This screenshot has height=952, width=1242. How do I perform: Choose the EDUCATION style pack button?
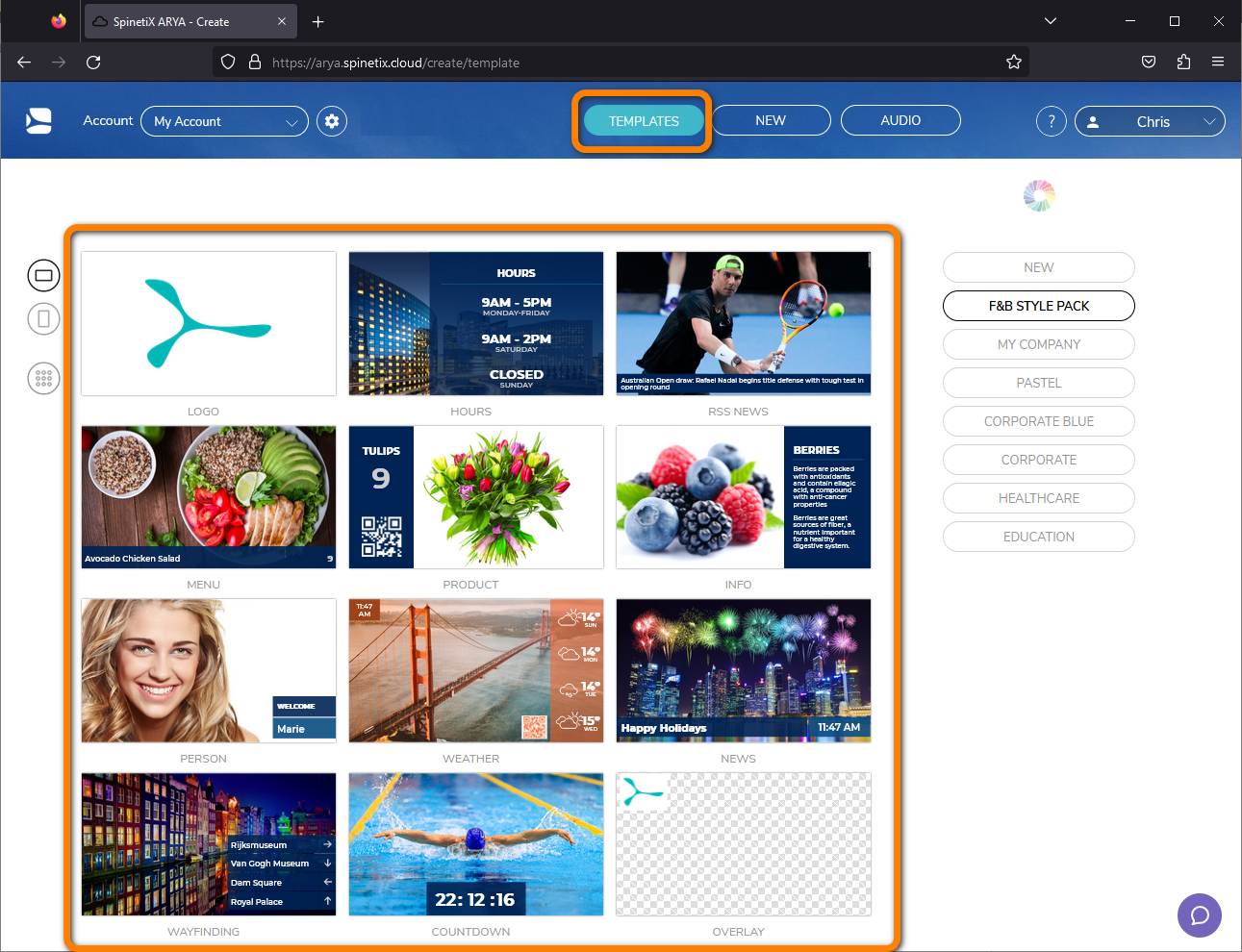pos(1038,537)
